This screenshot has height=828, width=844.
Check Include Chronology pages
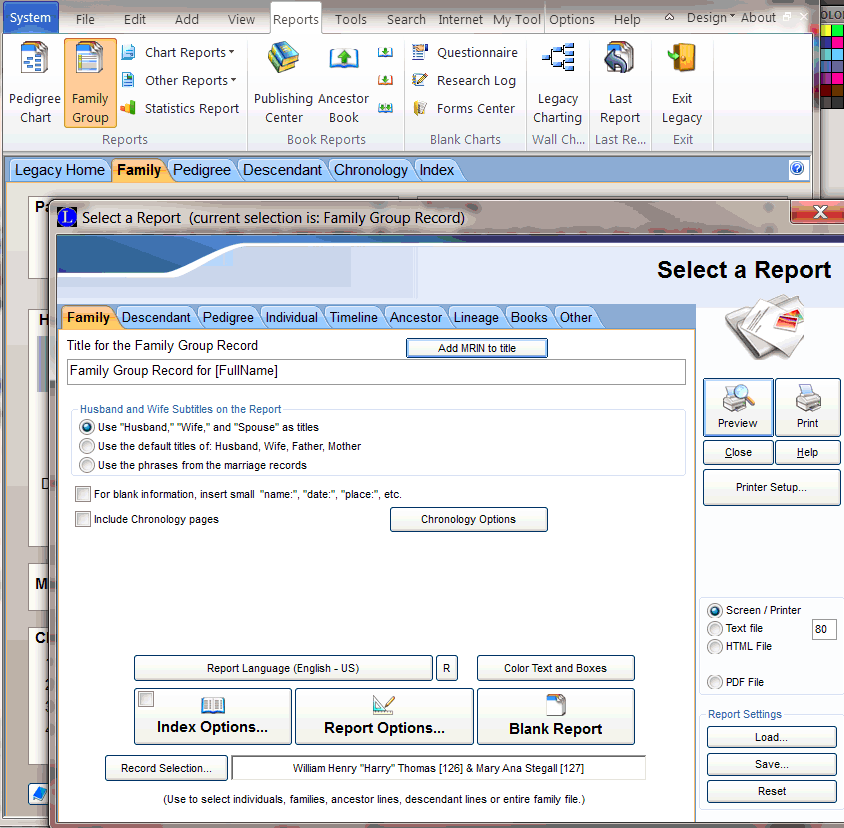[83, 519]
